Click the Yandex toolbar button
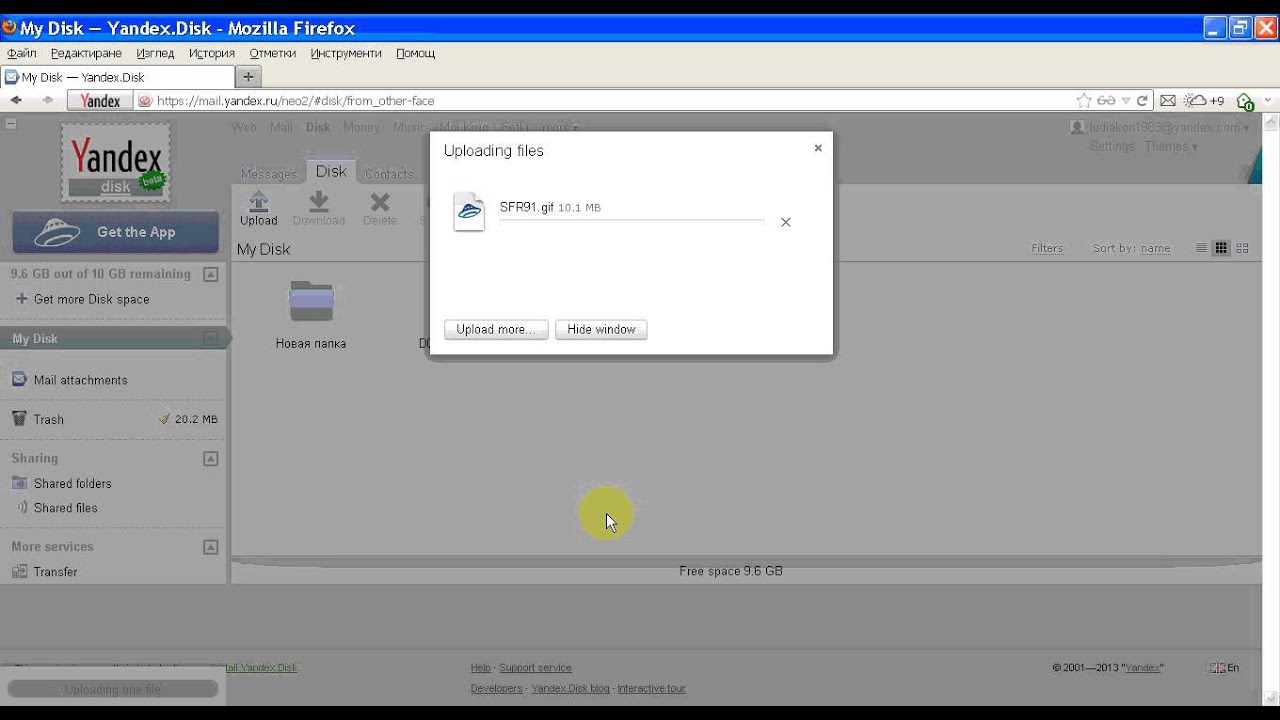 coord(99,100)
